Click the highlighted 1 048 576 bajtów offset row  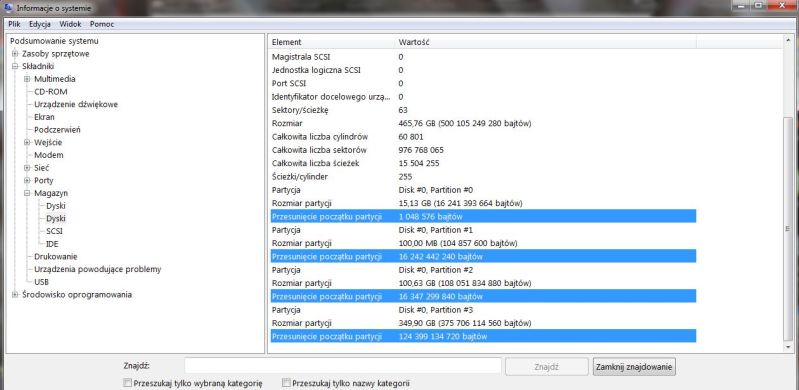pos(483,217)
